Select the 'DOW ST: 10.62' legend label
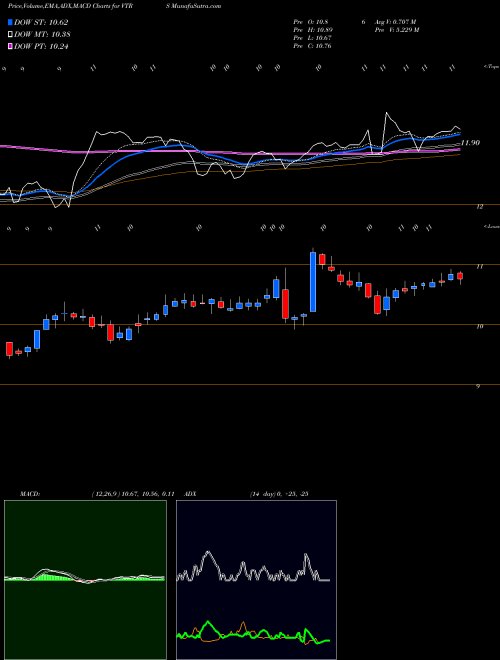500x660 pixels. pyautogui.click(x=41, y=22)
